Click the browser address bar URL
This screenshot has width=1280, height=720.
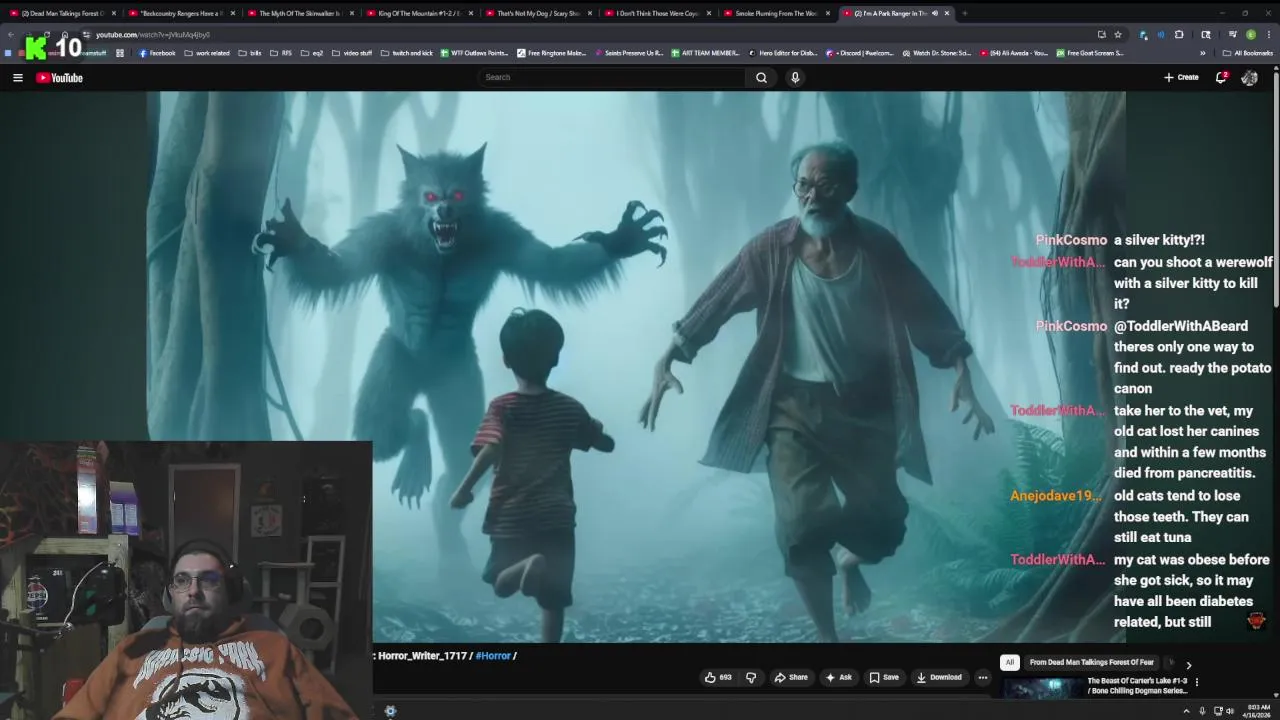pyautogui.click(x=152, y=35)
